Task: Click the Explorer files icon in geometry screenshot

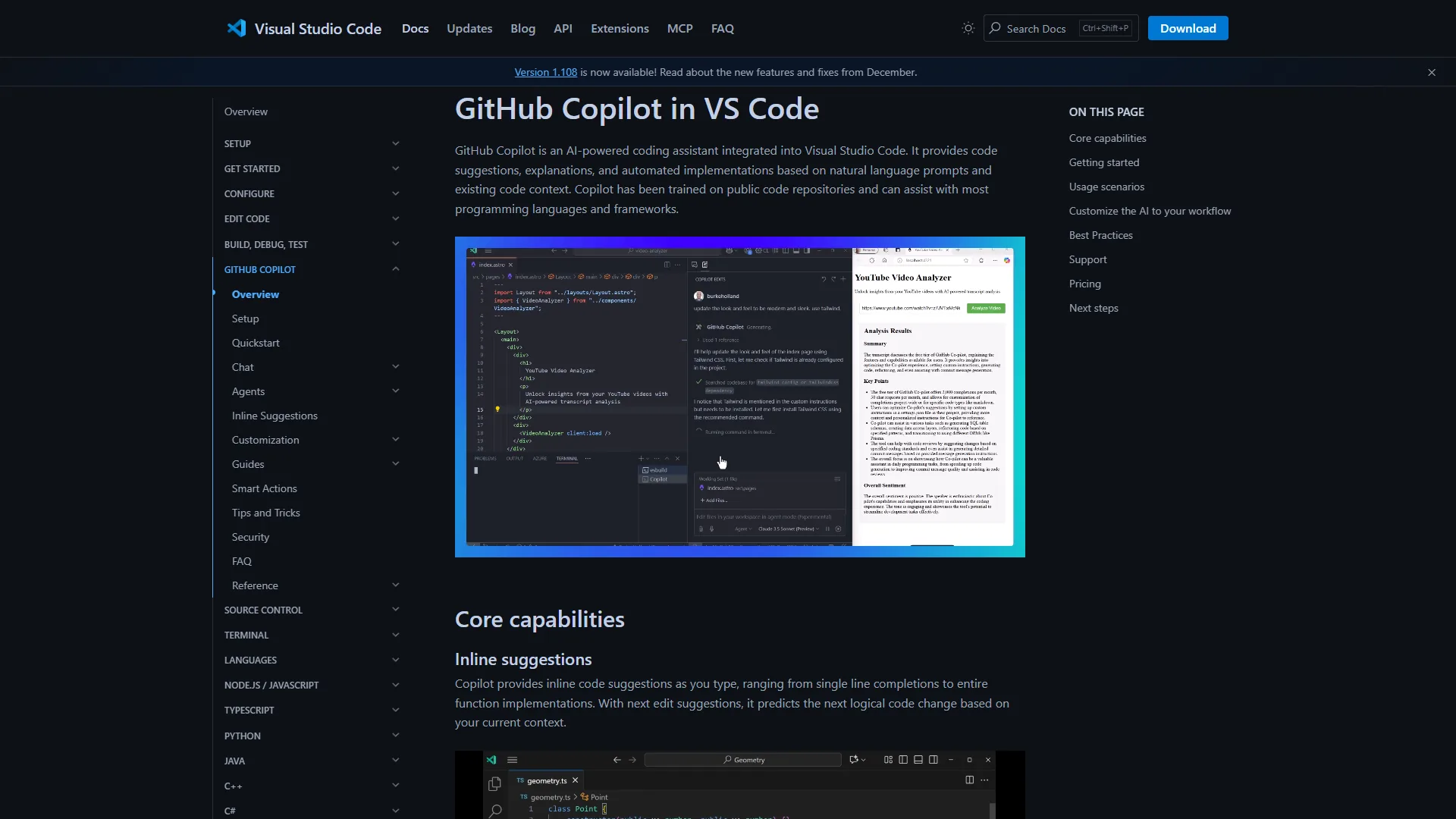Action: tap(494, 783)
